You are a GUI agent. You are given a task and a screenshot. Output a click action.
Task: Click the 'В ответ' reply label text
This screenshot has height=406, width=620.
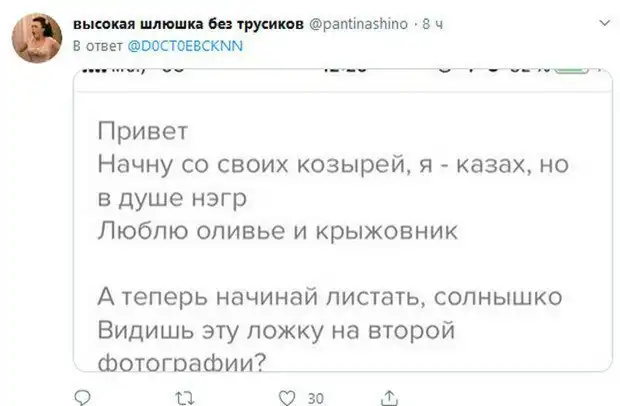point(95,45)
